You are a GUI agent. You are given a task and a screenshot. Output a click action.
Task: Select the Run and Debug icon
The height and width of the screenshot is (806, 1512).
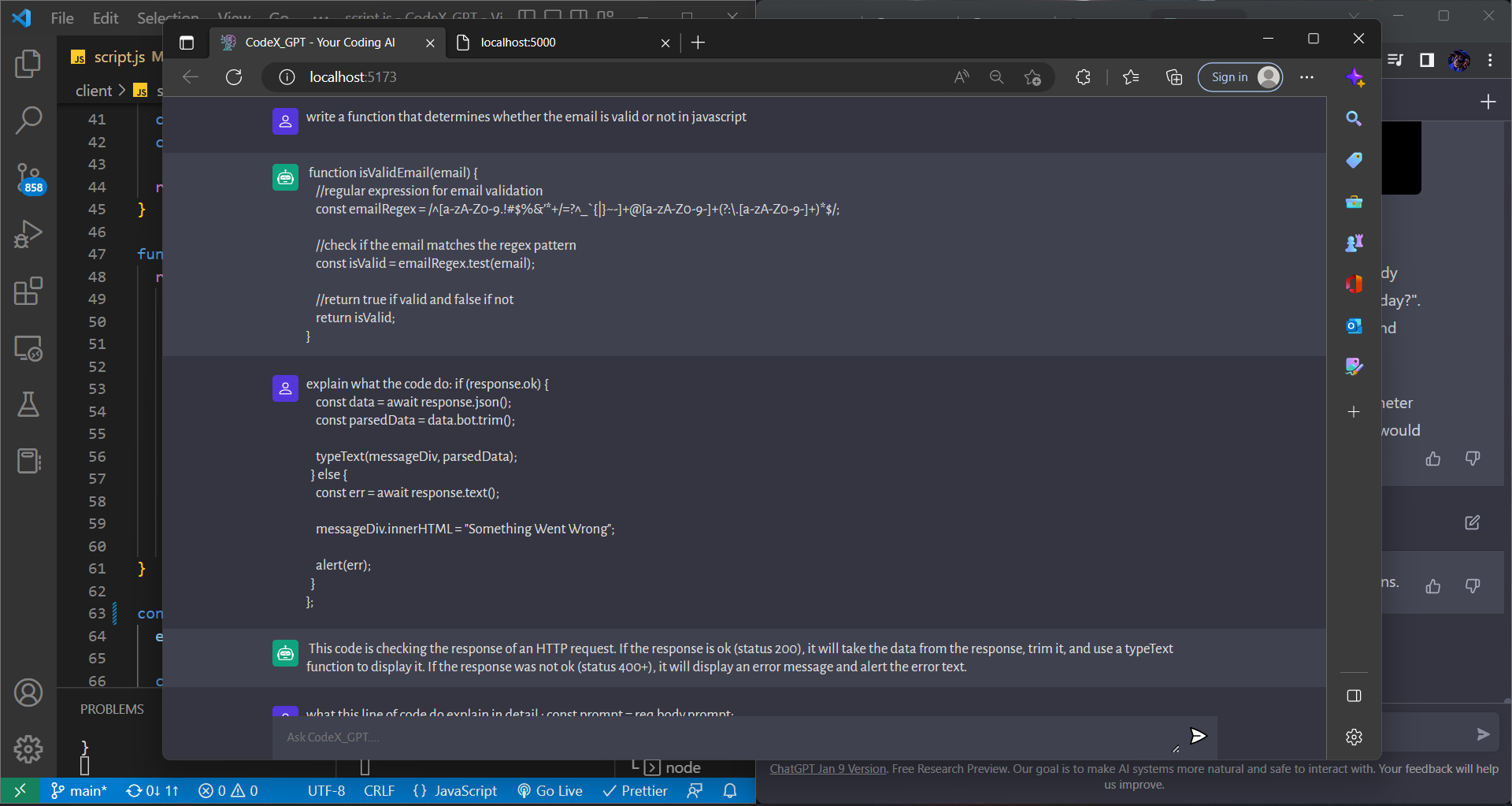[29, 234]
